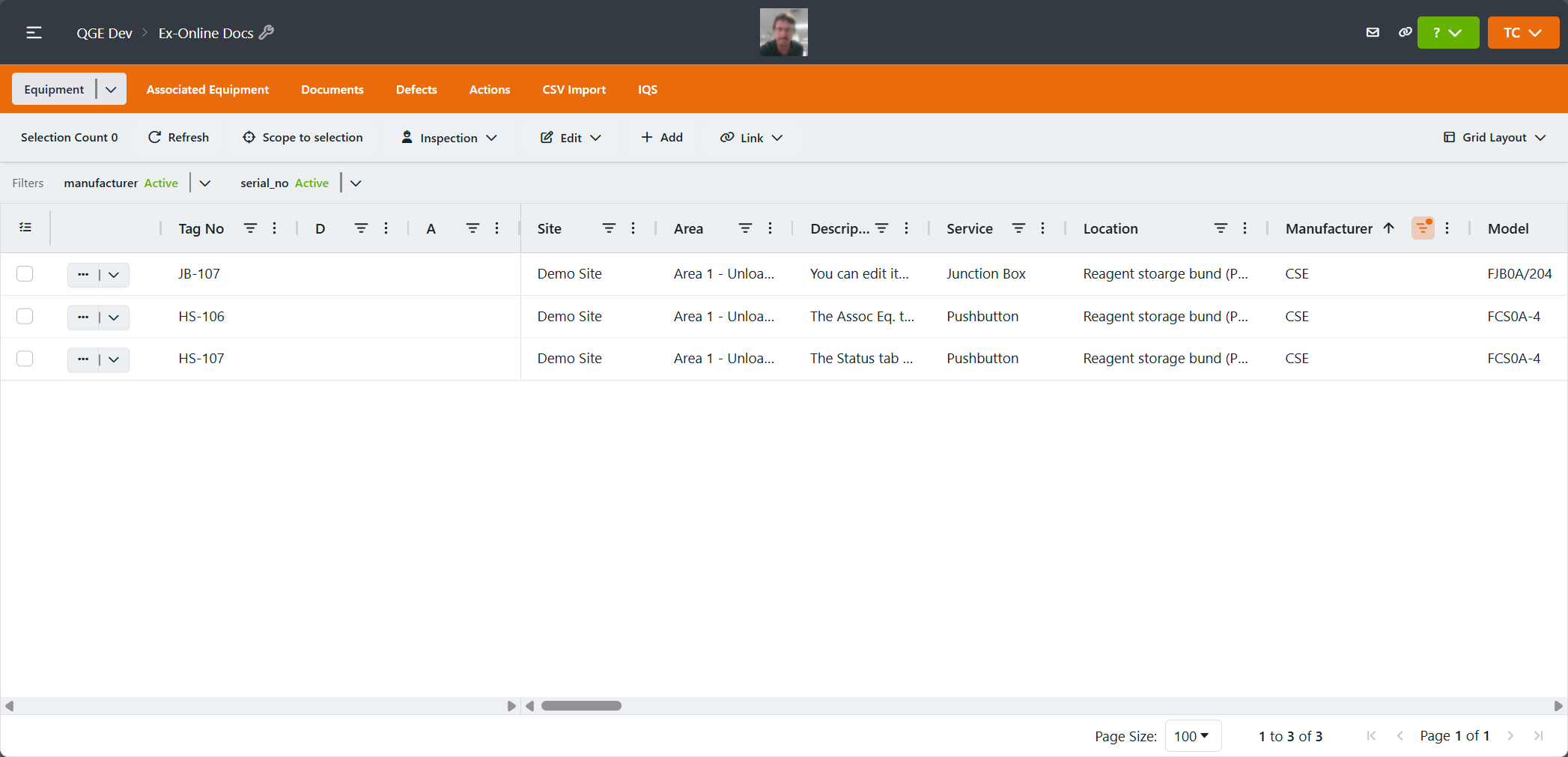The height and width of the screenshot is (757, 1568).
Task: Click the Refresh button
Action: 178,137
